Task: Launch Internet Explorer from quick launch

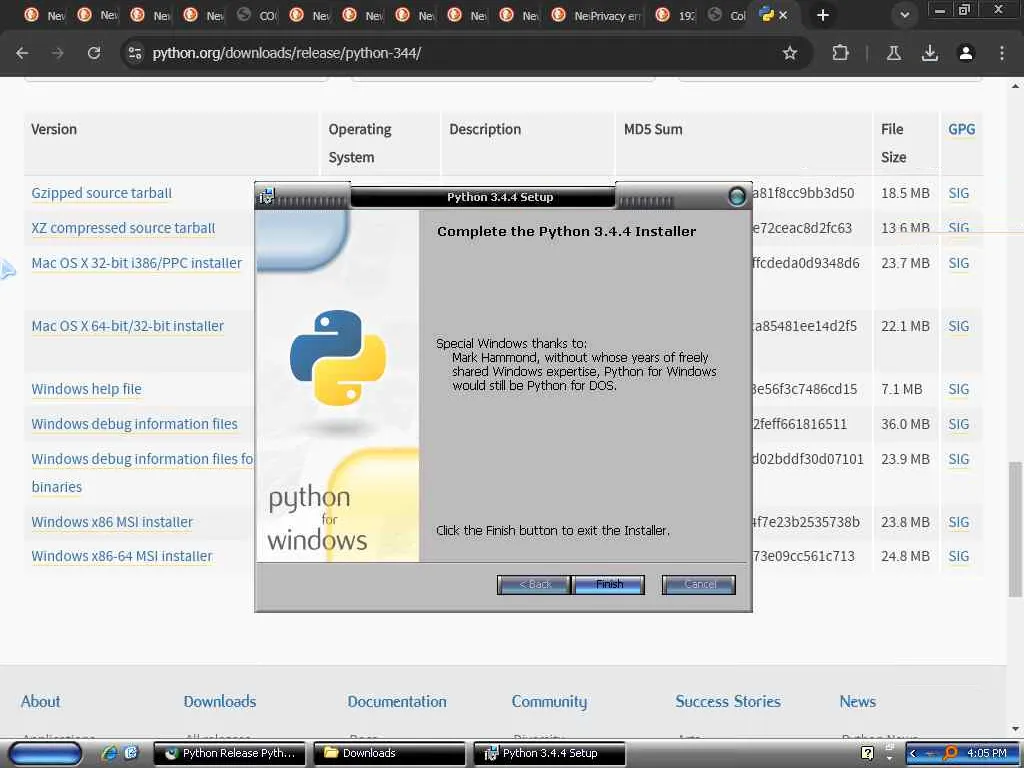Action: coord(110,753)
